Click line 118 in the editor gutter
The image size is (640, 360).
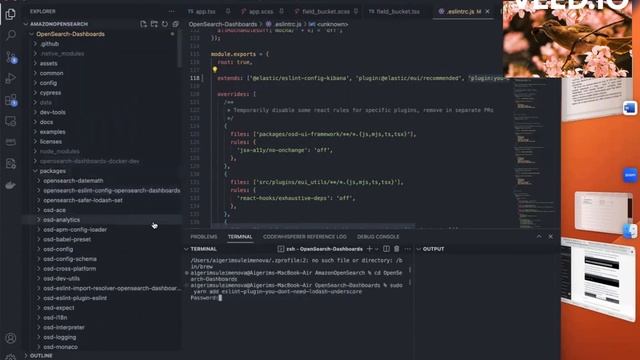(x=195, y=78)
